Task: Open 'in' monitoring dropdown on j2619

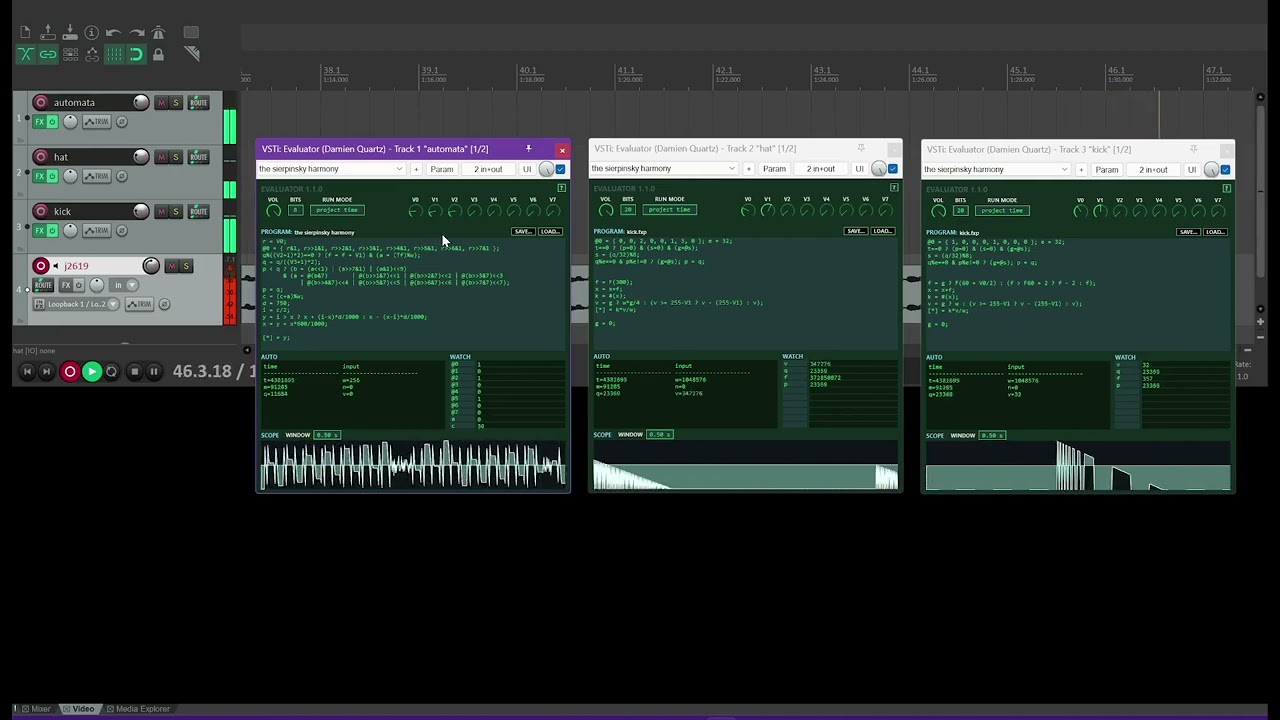Action: [124, 285]
